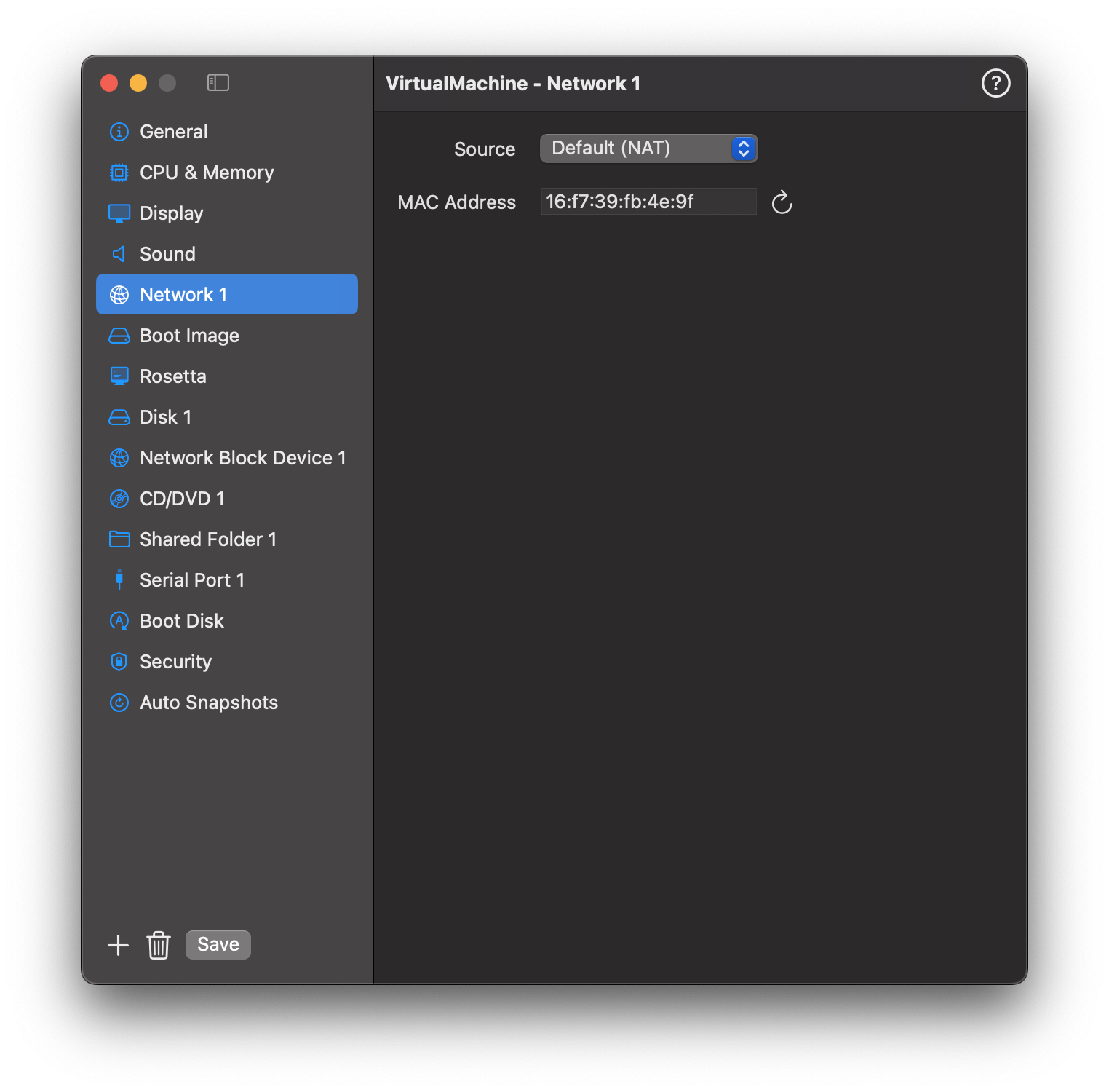Open Network Block Device 1 settings

[x=242, y=458]
